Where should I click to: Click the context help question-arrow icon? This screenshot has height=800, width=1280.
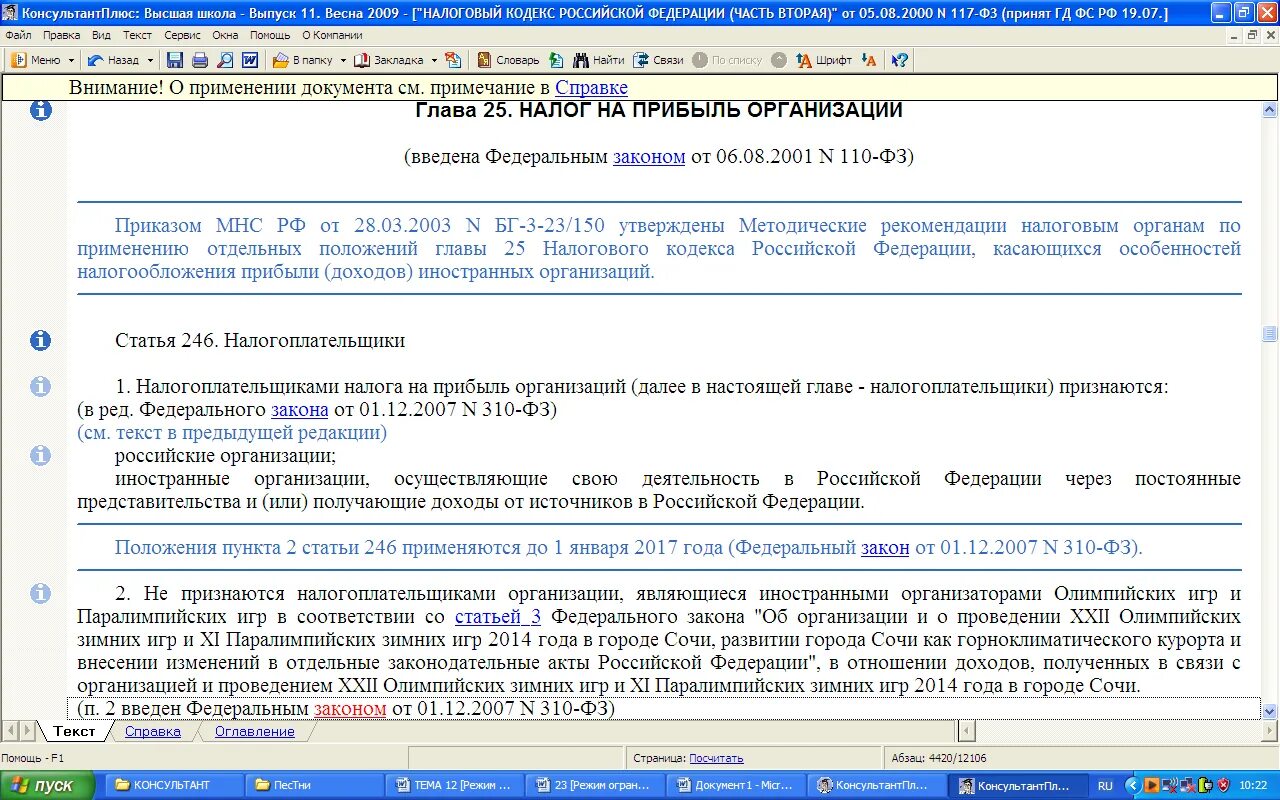click(x=900, y=60)
